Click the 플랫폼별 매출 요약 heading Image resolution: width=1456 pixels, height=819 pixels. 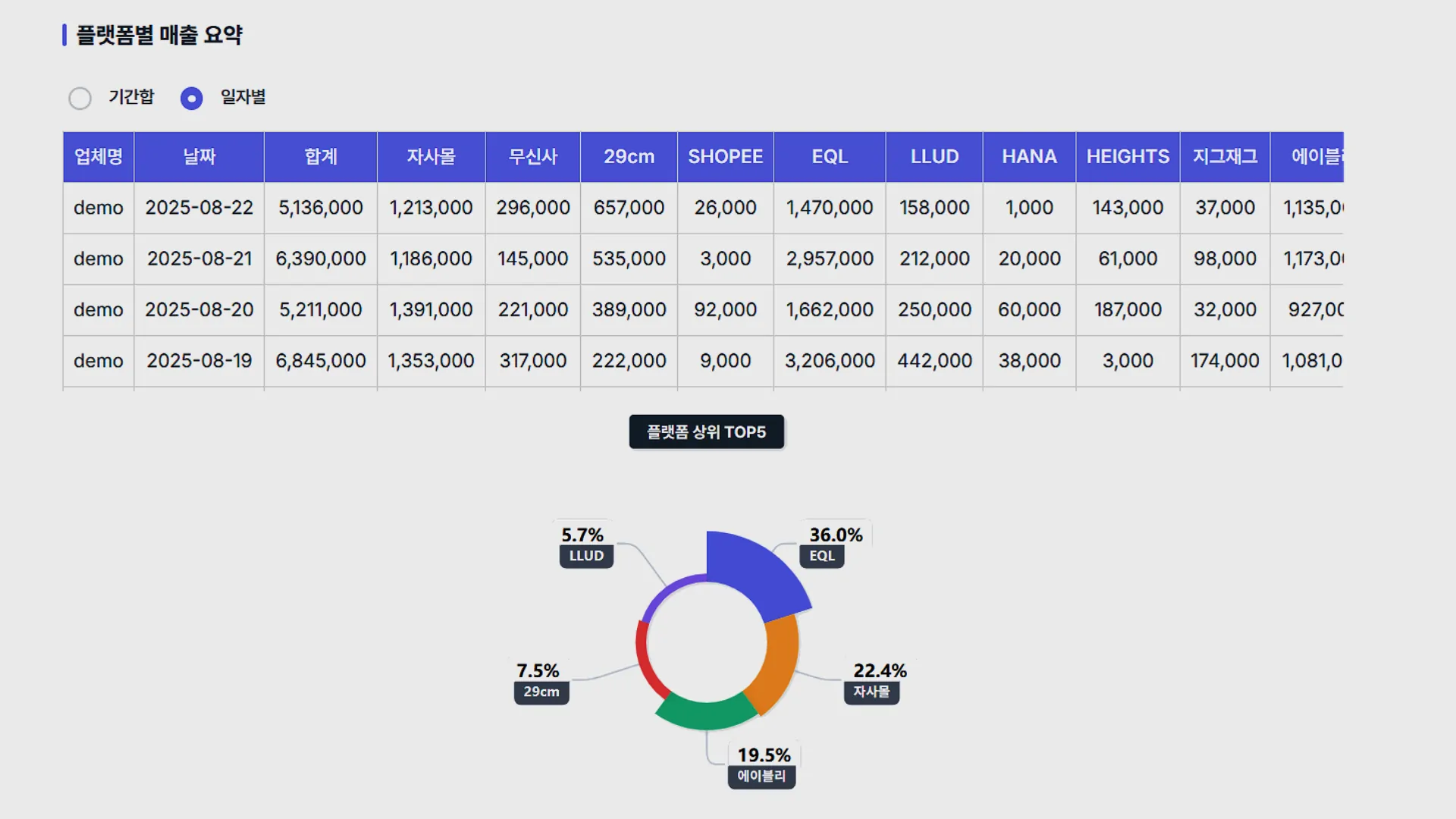point(159,35)
